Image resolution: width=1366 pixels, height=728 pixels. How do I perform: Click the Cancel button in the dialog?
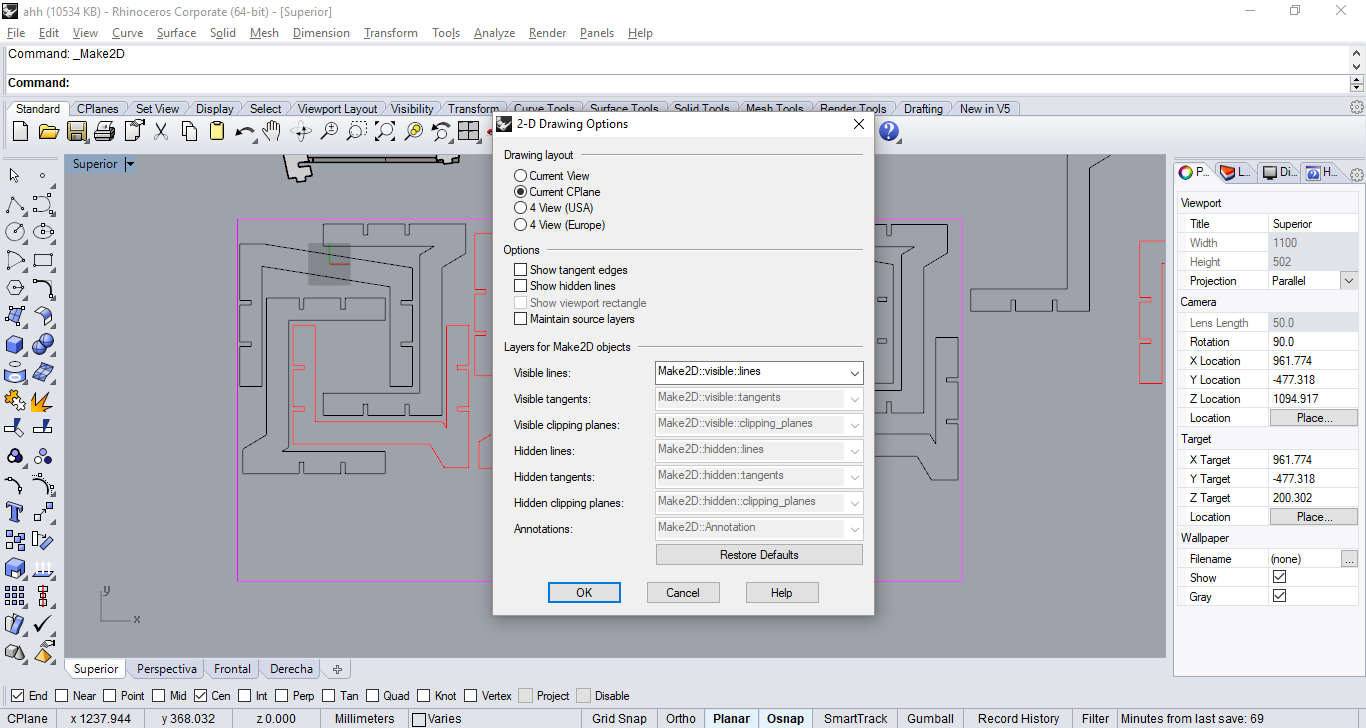pyautogui.click(x=683, y=593)
